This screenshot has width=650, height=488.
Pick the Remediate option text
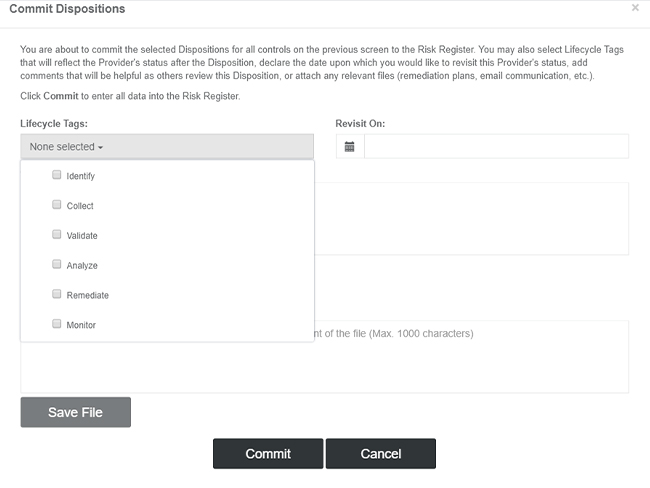(88, 295)
